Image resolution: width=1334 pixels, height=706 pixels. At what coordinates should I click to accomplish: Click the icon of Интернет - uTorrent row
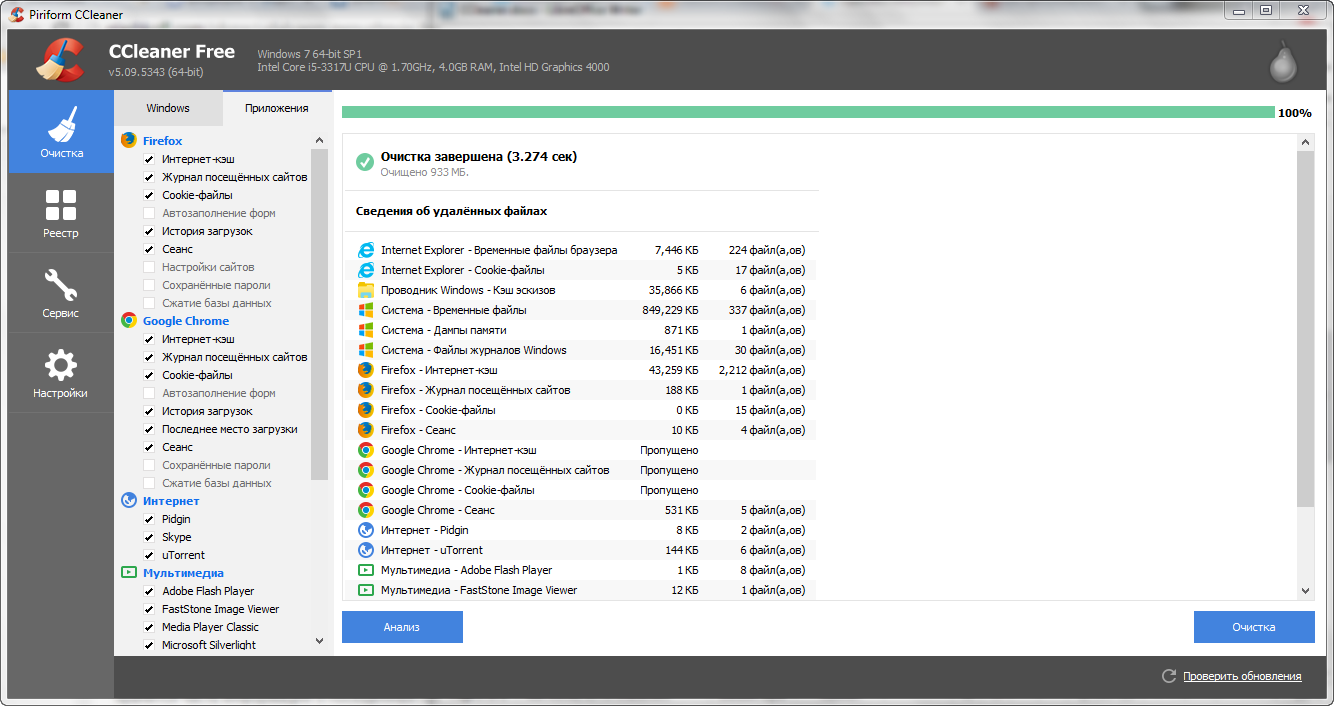[366, 550]
